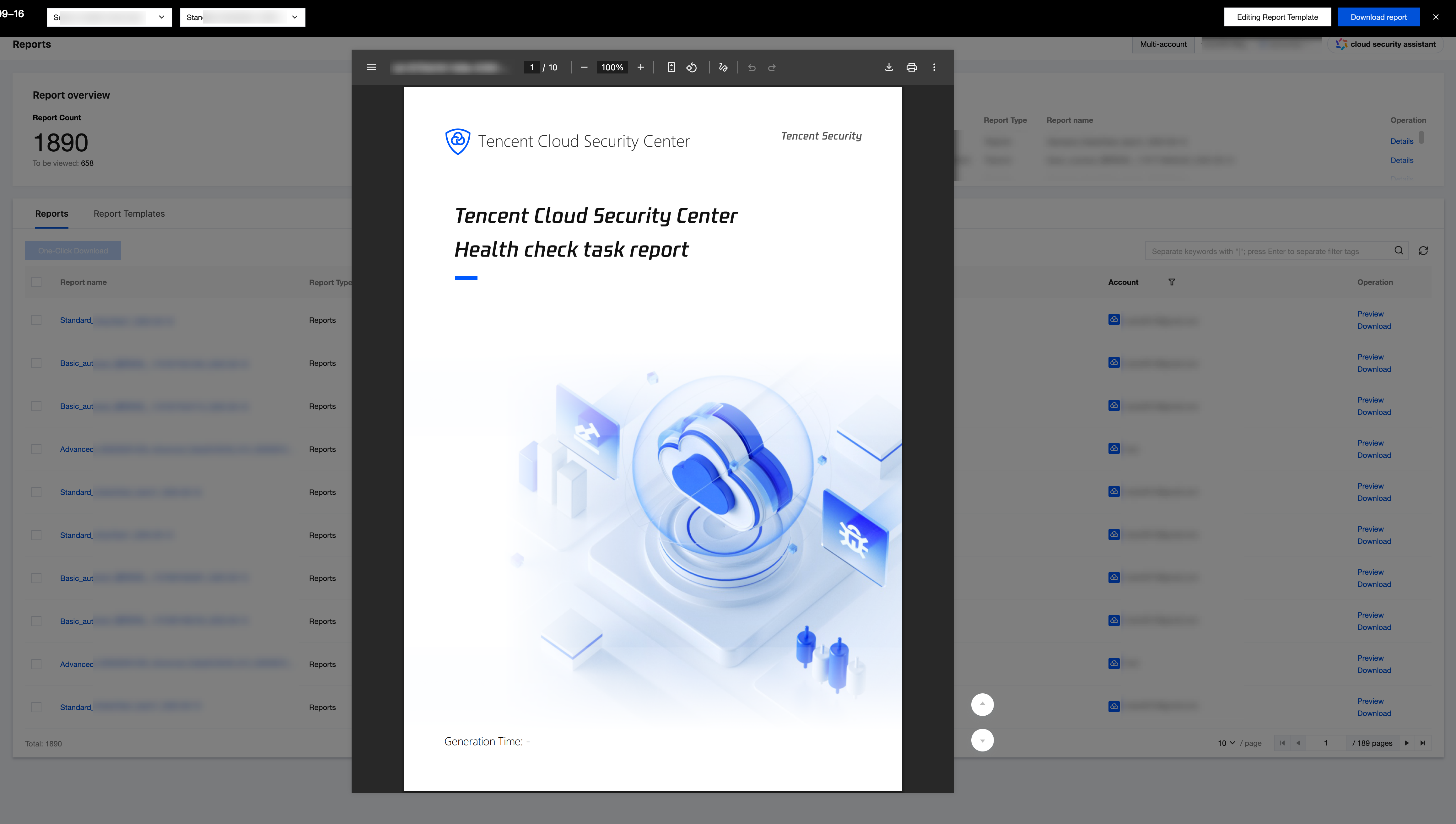This screenshot has width=1456, height=824.
Task: Open the PDF sidebar menu icon
Action: click(372, 67)
